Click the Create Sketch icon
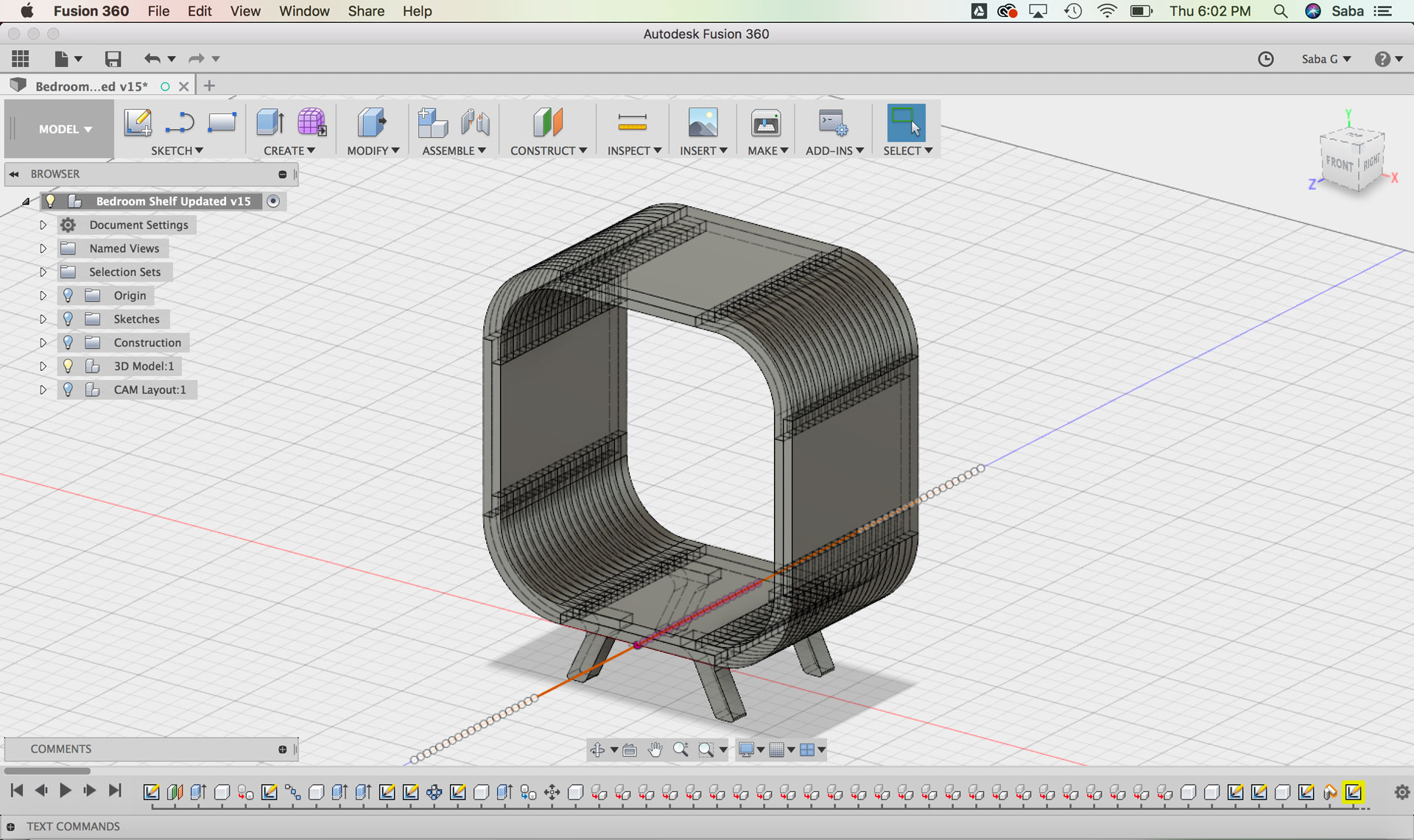This screenshot has height=840, width=1414. tap(138, 122)
